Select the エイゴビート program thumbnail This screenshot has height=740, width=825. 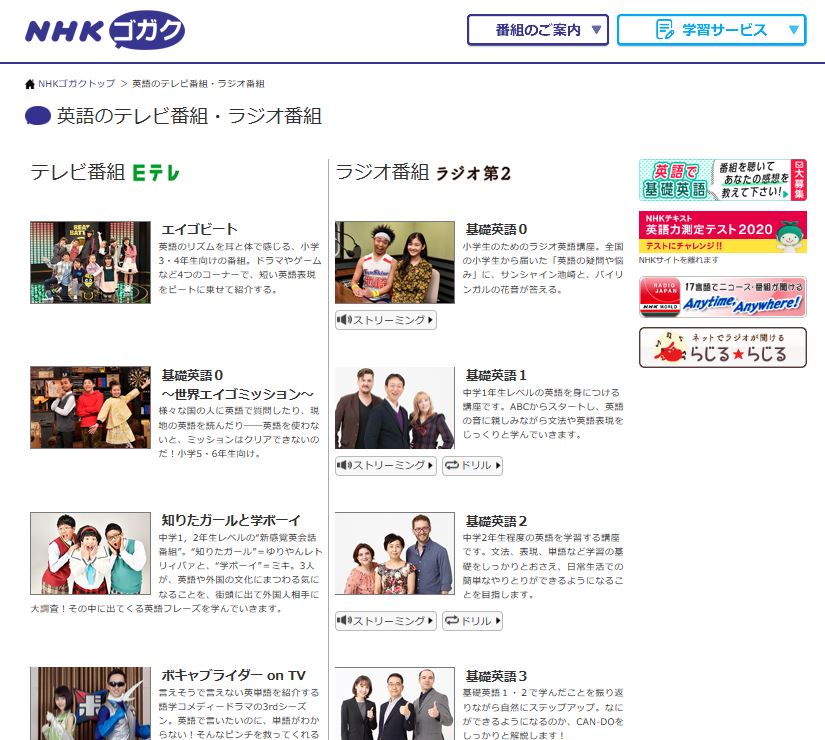tap(90, 262)
